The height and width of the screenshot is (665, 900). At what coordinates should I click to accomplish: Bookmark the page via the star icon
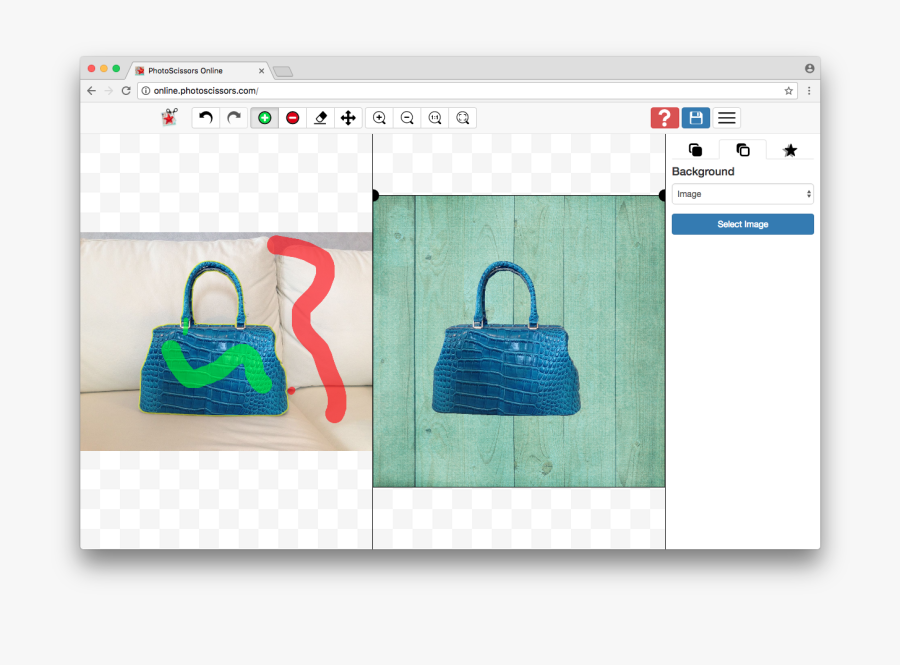click(788, 90)
